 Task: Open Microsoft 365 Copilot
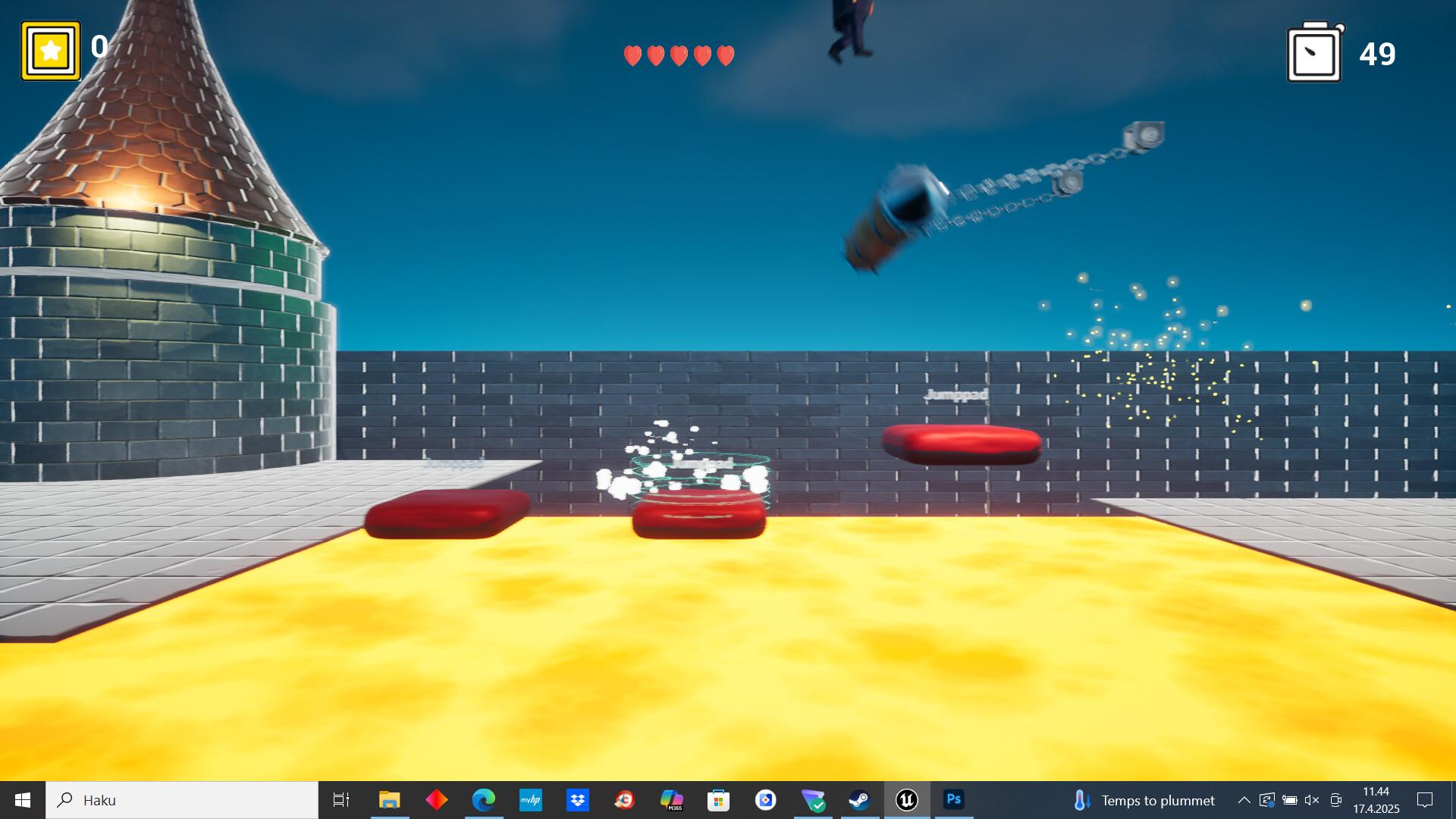click(x=671, y=800)
